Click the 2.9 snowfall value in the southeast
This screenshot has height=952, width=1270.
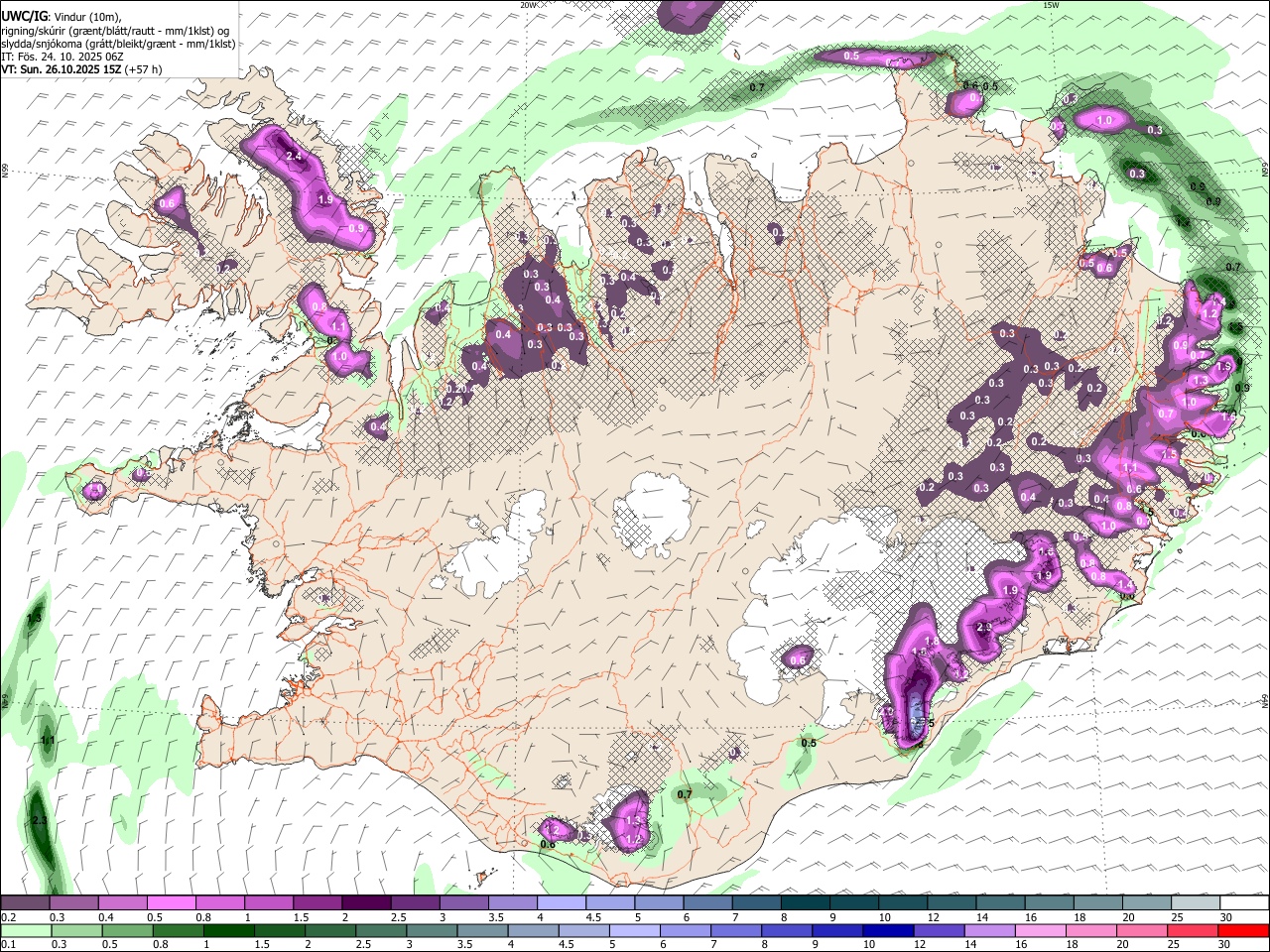click(984, 628)
